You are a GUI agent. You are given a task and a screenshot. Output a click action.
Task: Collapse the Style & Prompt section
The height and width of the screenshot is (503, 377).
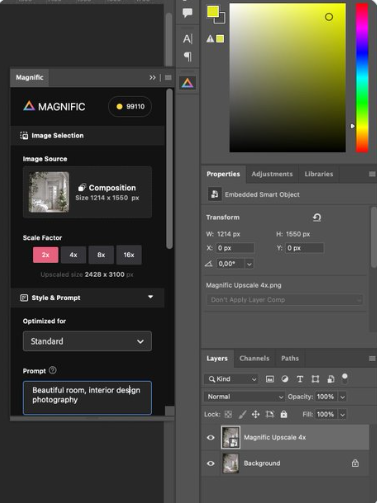151,297
